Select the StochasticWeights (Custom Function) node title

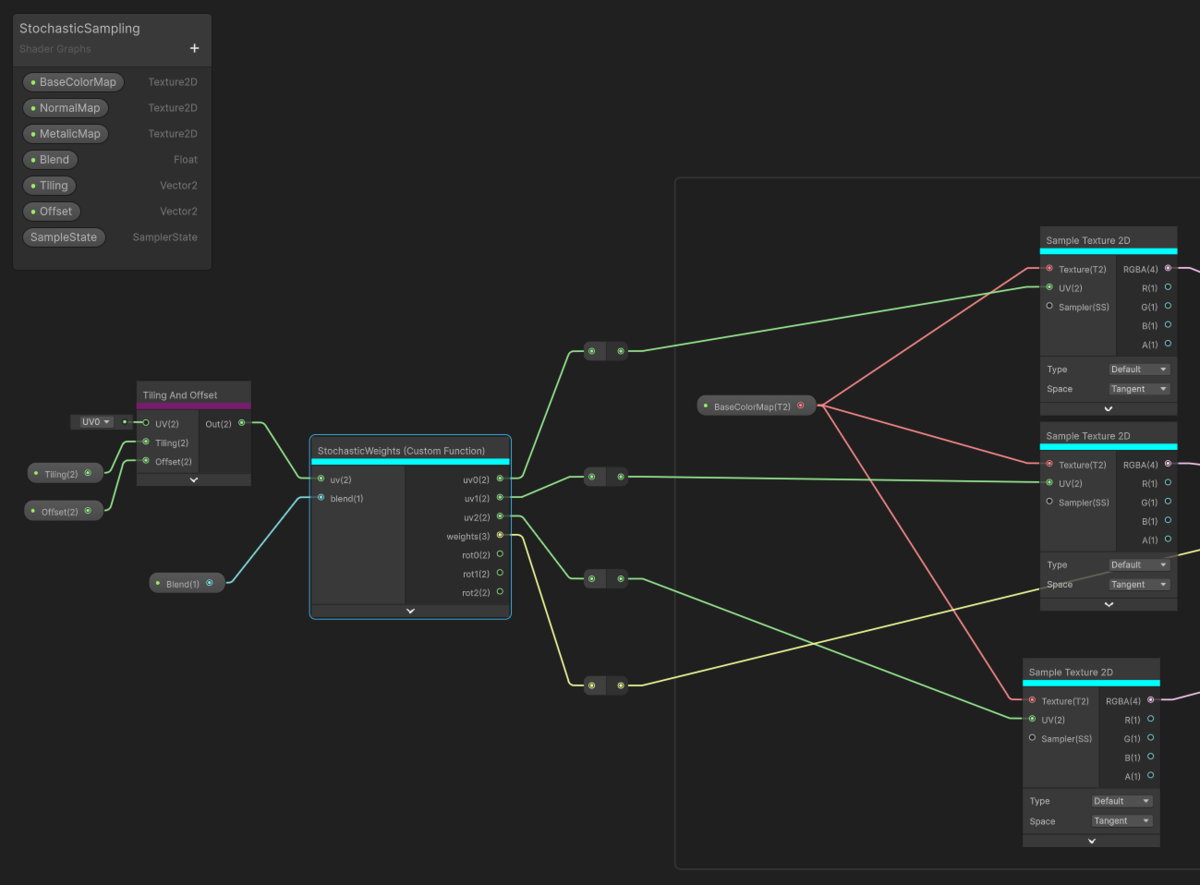(401, 451)
